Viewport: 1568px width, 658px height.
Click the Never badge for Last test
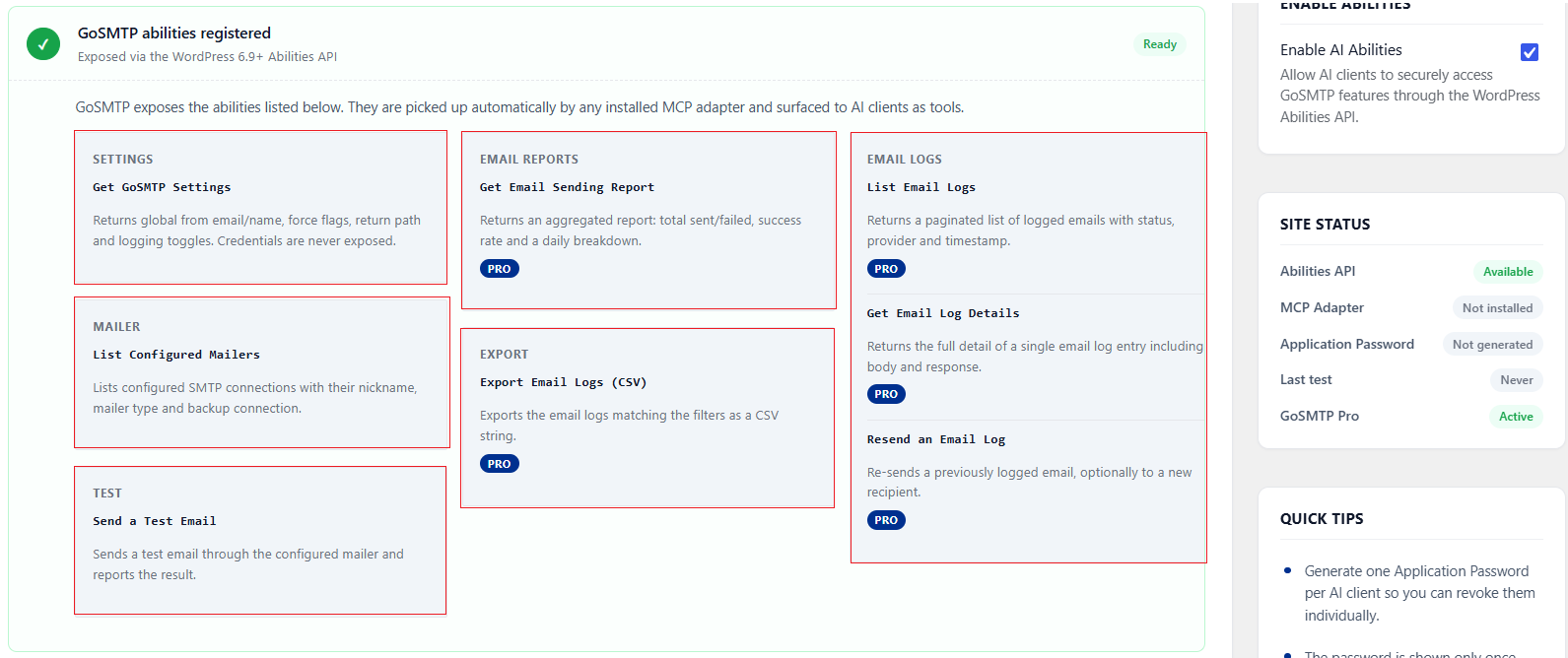[1516, 380]
